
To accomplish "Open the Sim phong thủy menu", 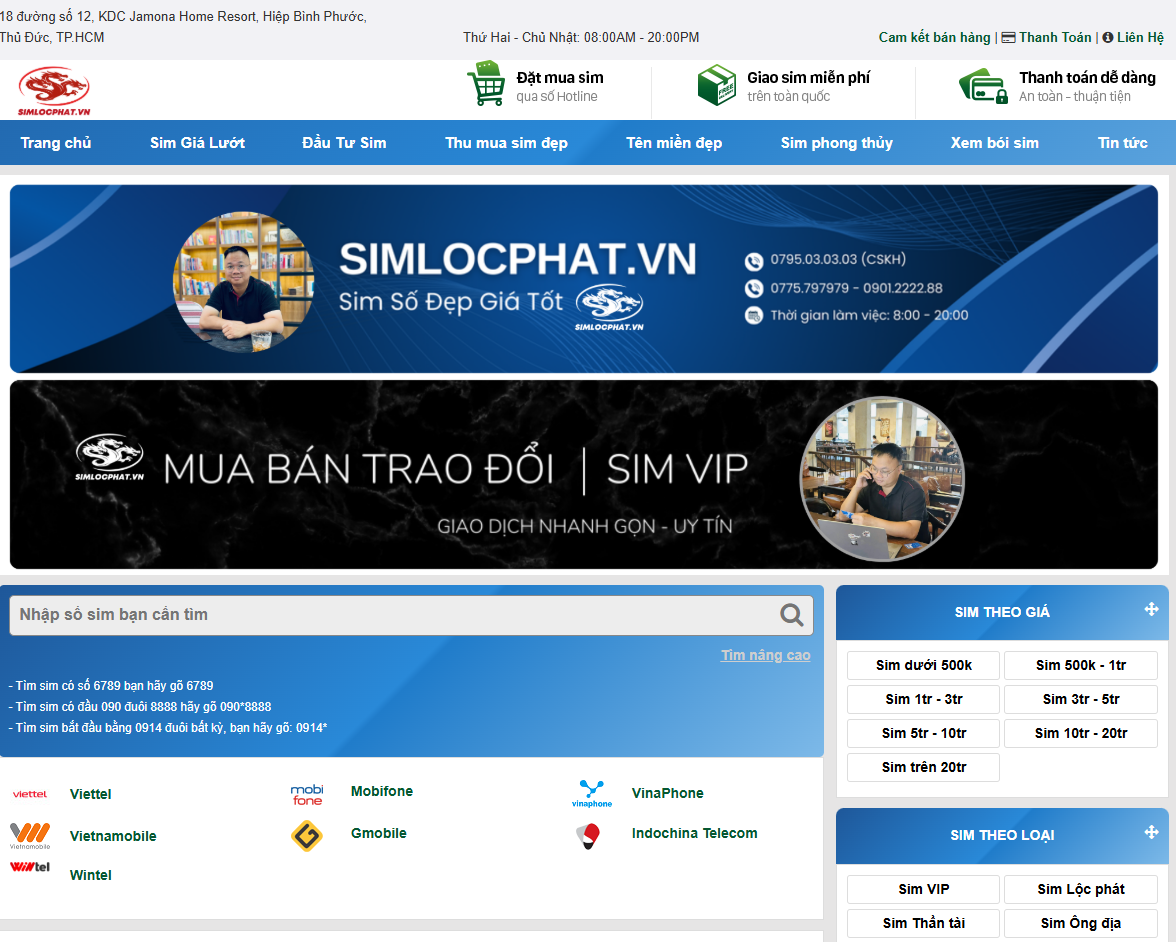I will tap(836, 142).
